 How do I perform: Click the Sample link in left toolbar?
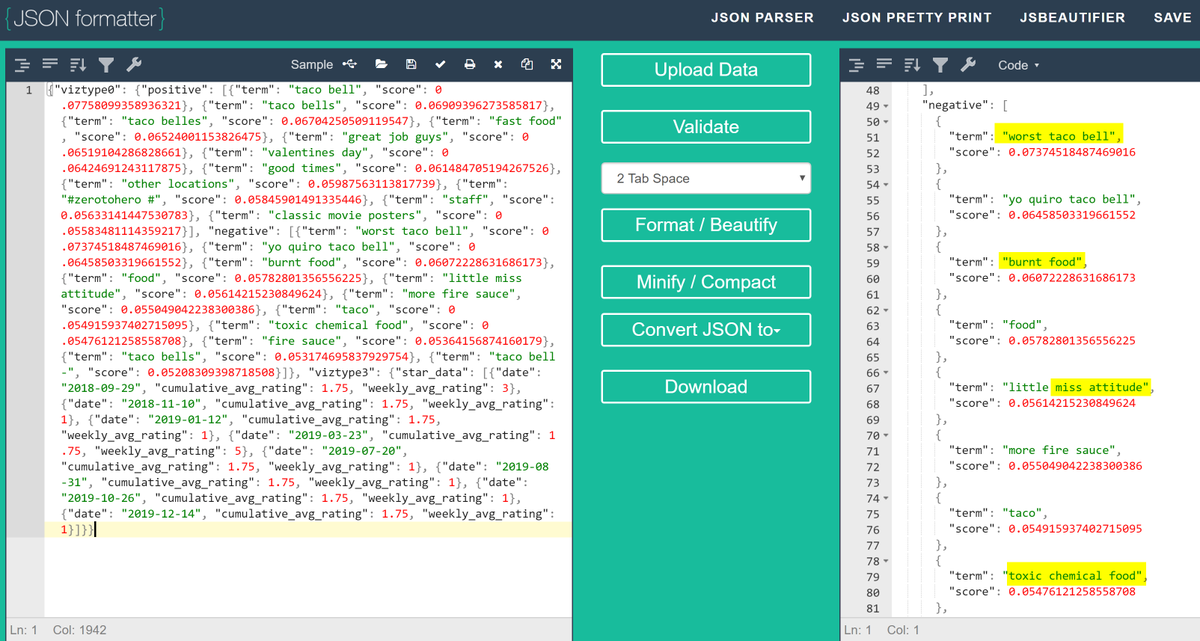312,64
